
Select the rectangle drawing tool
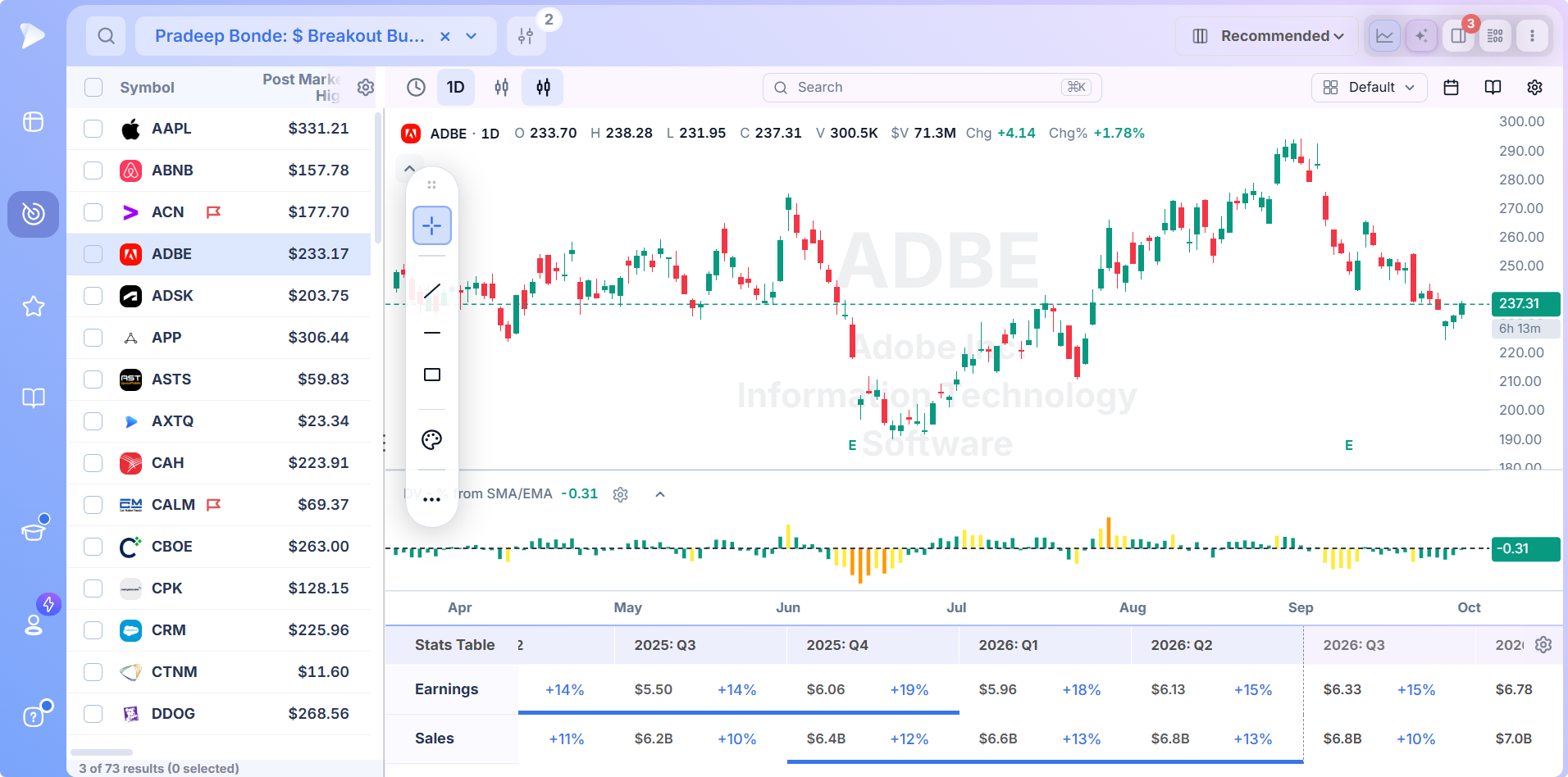pos(432,375)
